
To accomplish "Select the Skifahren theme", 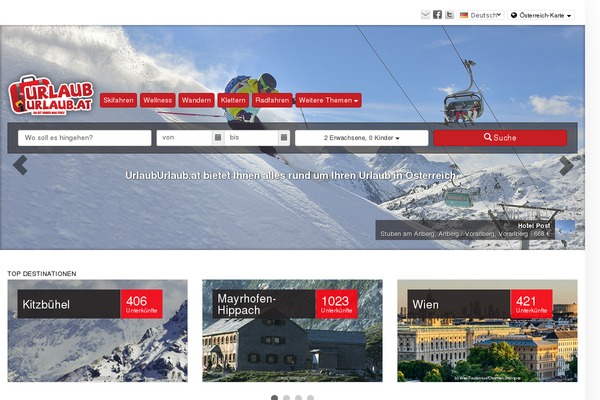I will point(118,100).
